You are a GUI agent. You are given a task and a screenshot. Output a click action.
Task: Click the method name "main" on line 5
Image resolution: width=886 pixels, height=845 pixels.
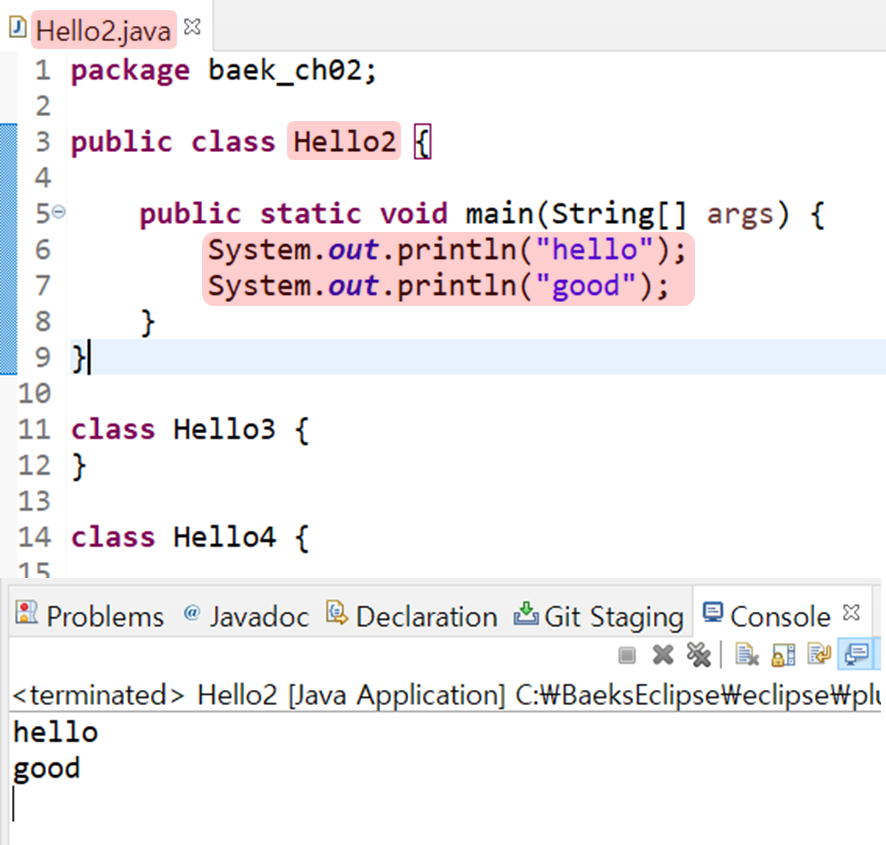(500, 214)
